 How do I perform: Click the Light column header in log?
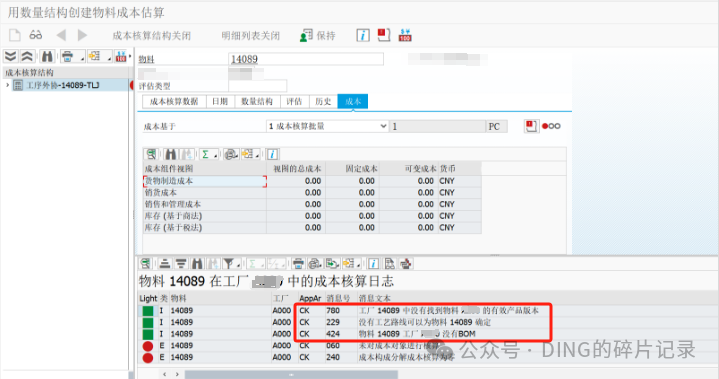point(148,298)
